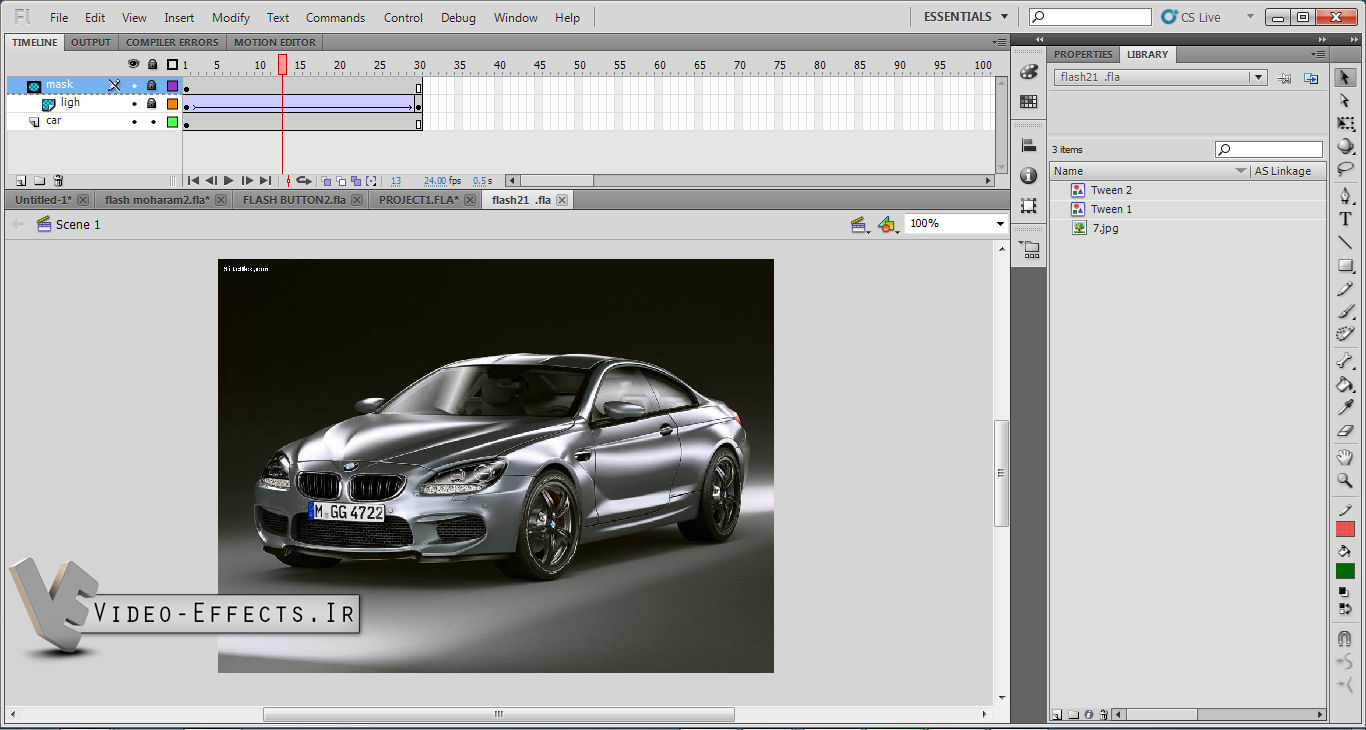Click the New Library Panel icon
This screenshot has height=730, width=1366.
(1311, 78)
